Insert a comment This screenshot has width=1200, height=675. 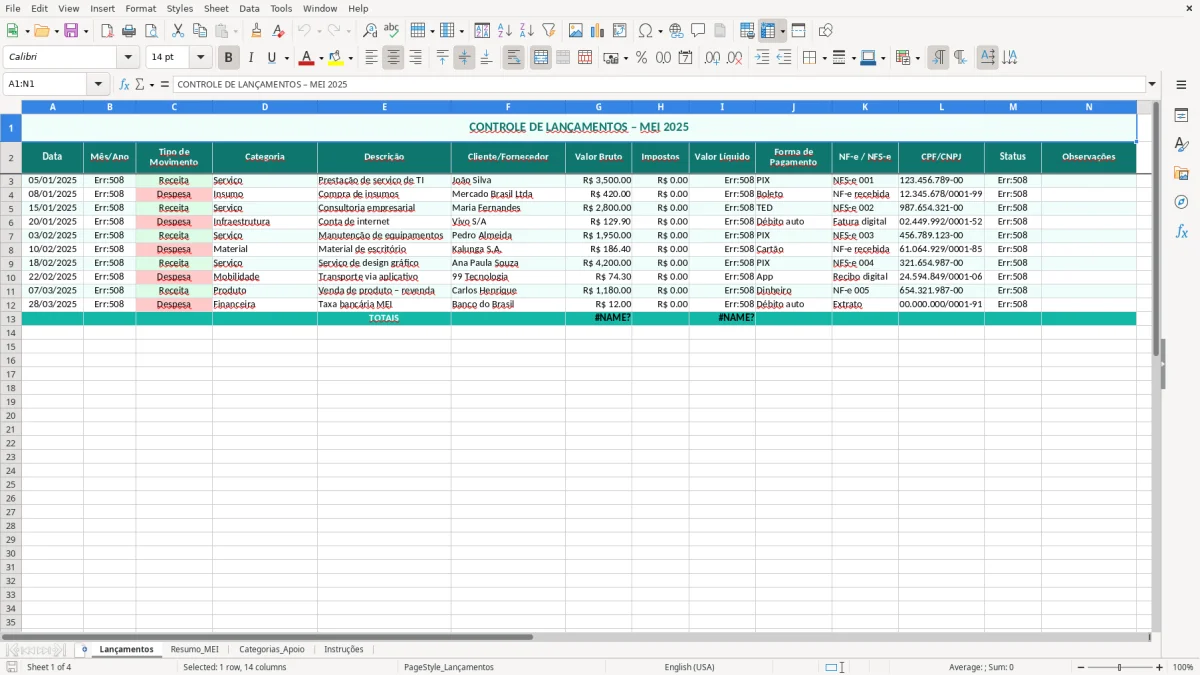coord(698,31)
